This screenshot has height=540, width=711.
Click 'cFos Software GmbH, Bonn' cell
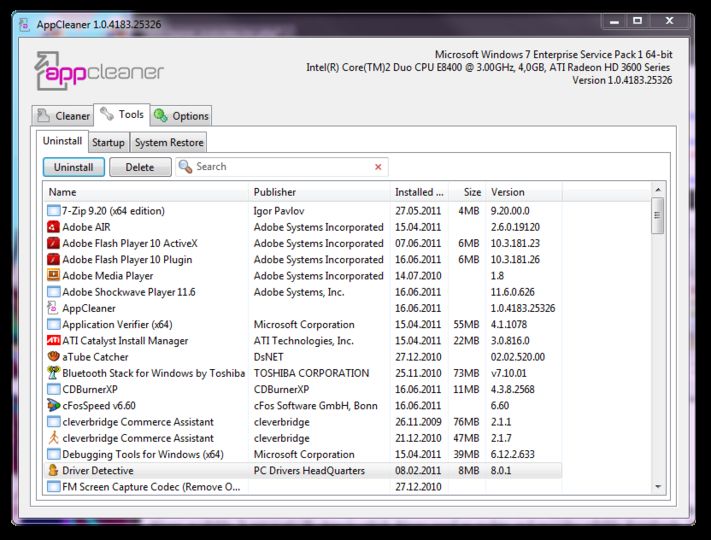coord(316,405)
